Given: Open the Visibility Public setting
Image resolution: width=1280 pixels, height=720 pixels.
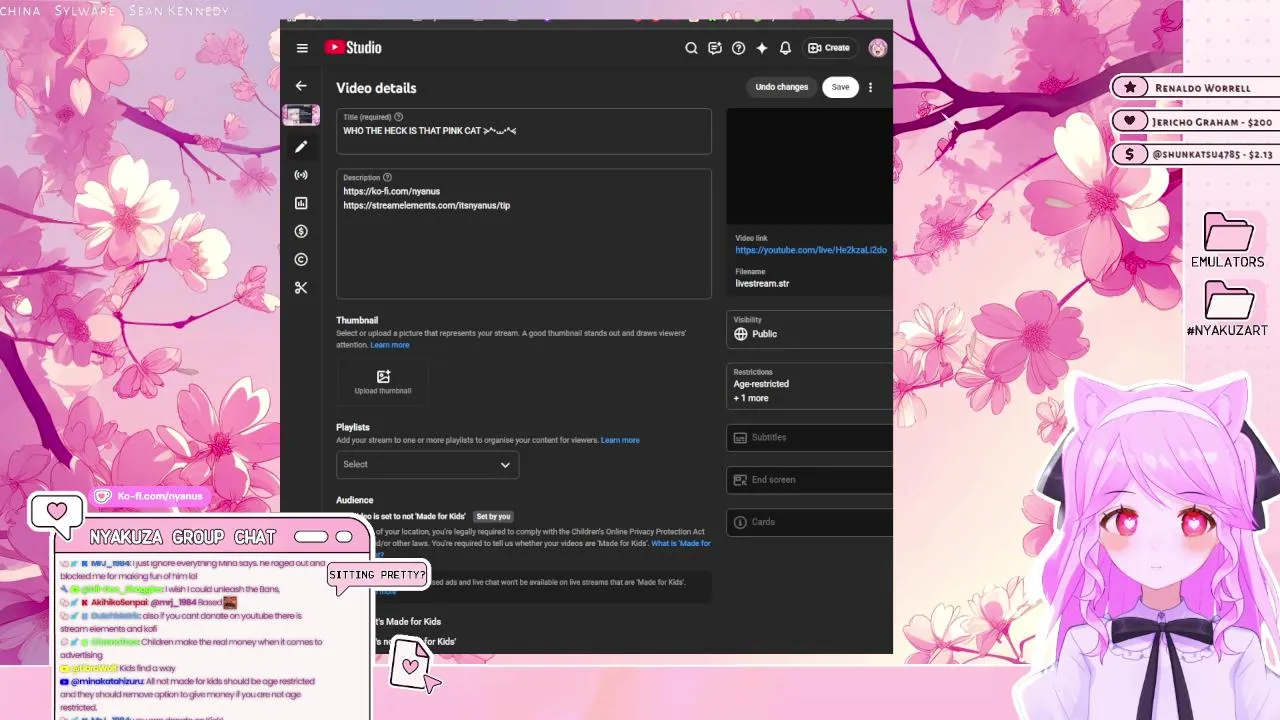Looking at the screenshot, I should [810, 328].
